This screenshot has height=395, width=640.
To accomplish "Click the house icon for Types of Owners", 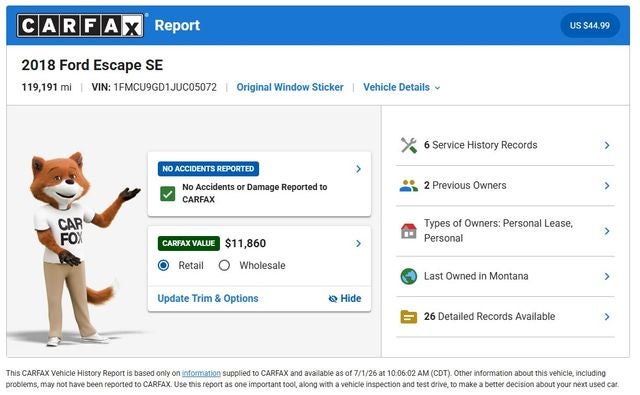I will pos(409,231).
